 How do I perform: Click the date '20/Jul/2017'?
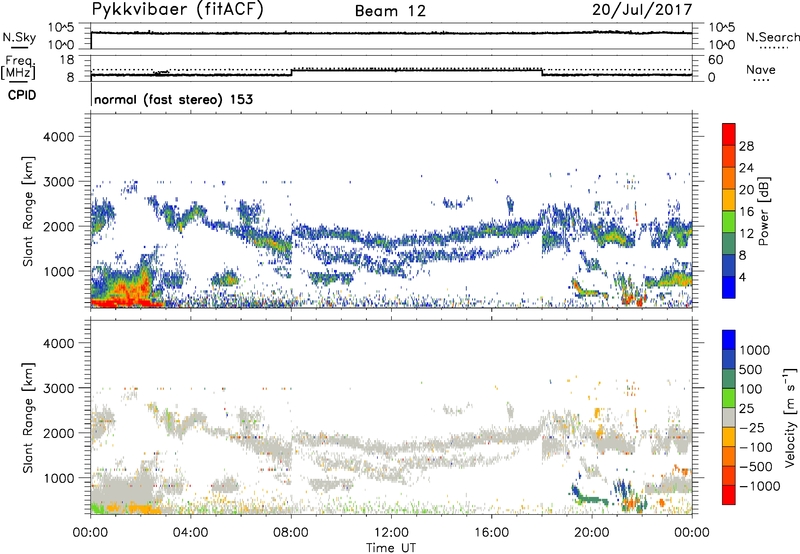point(642,10)
